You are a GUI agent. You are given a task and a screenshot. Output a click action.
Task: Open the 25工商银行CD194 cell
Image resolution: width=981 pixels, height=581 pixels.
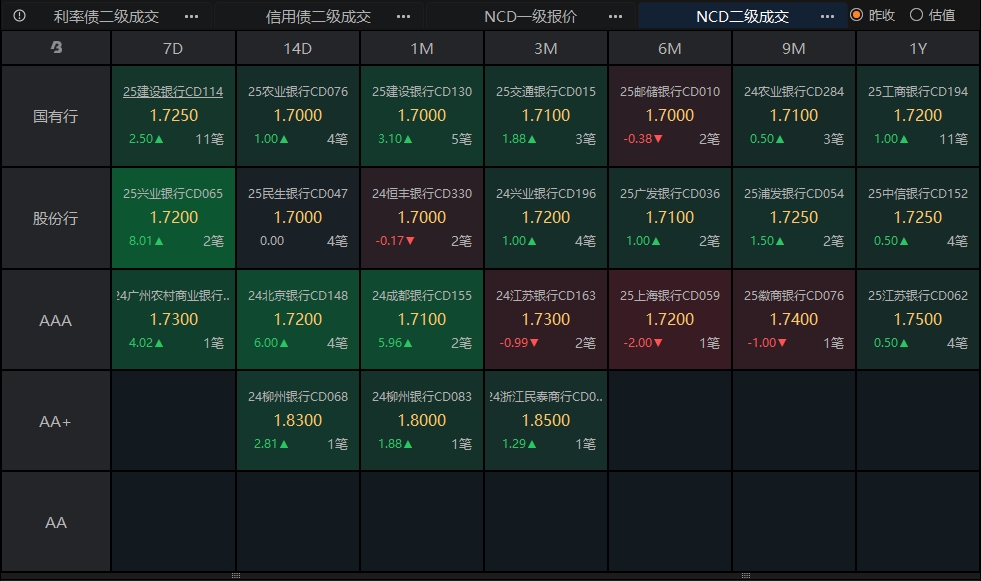click(918, 116)
